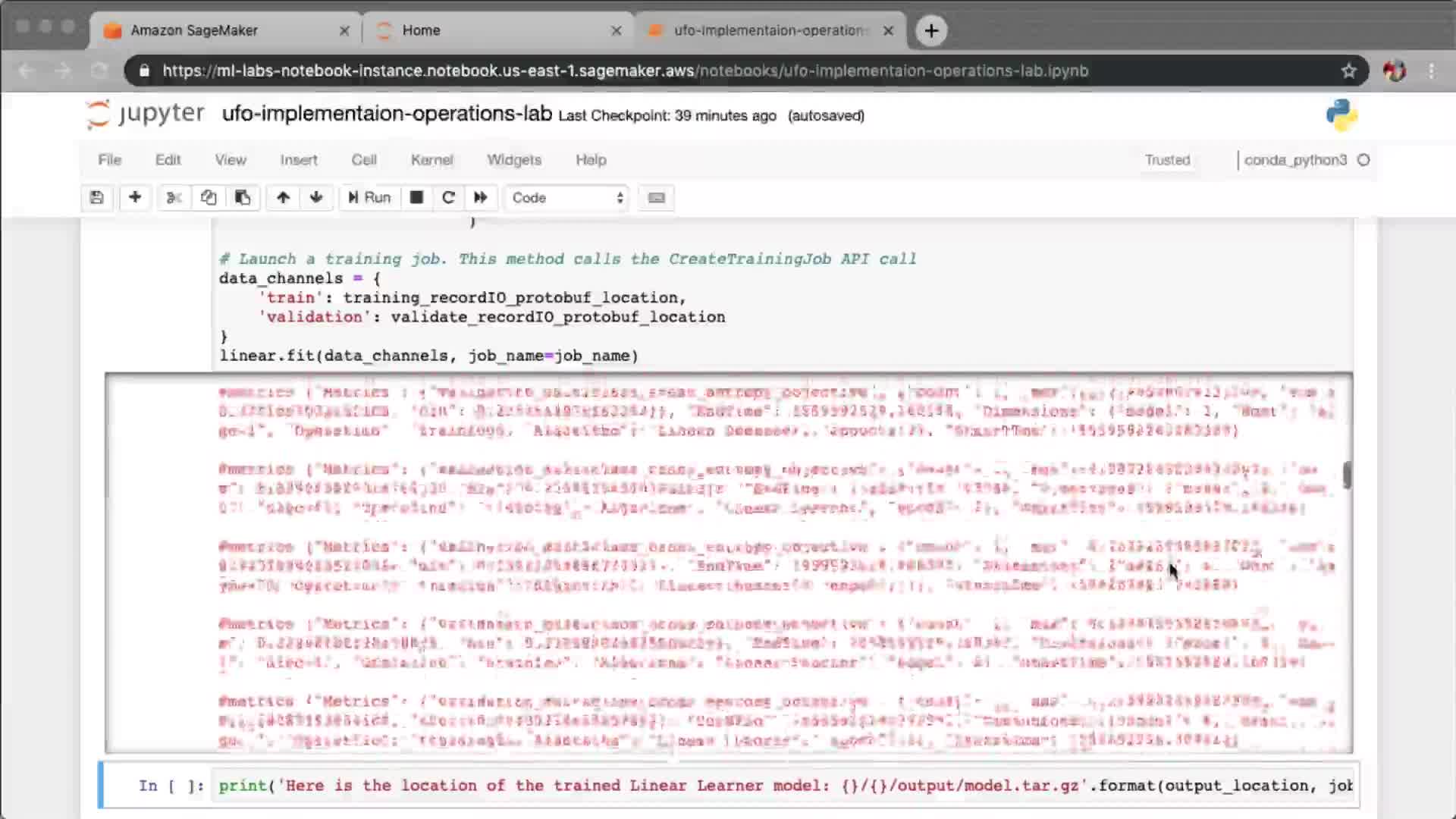The width and height of the screenshot is (1456, 819).
Task: Bookmark page with the star icon
Action: coord(1348,71)
